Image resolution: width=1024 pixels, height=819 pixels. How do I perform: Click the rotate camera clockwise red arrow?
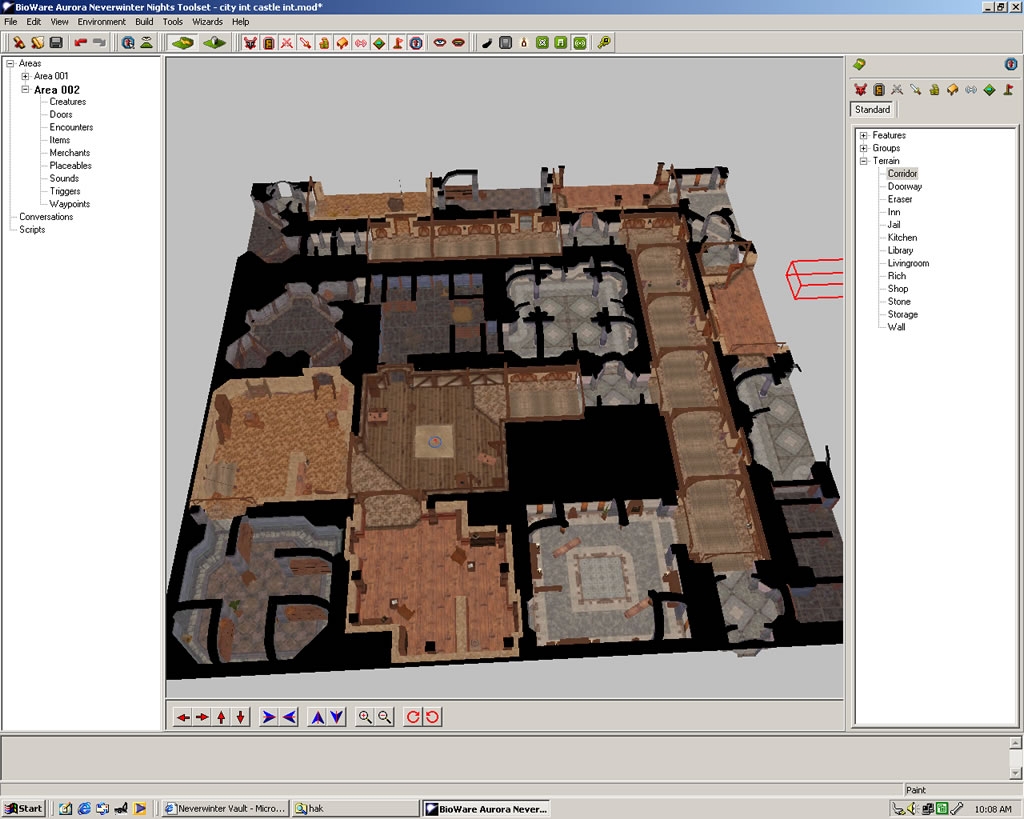[x=413, y=717]
